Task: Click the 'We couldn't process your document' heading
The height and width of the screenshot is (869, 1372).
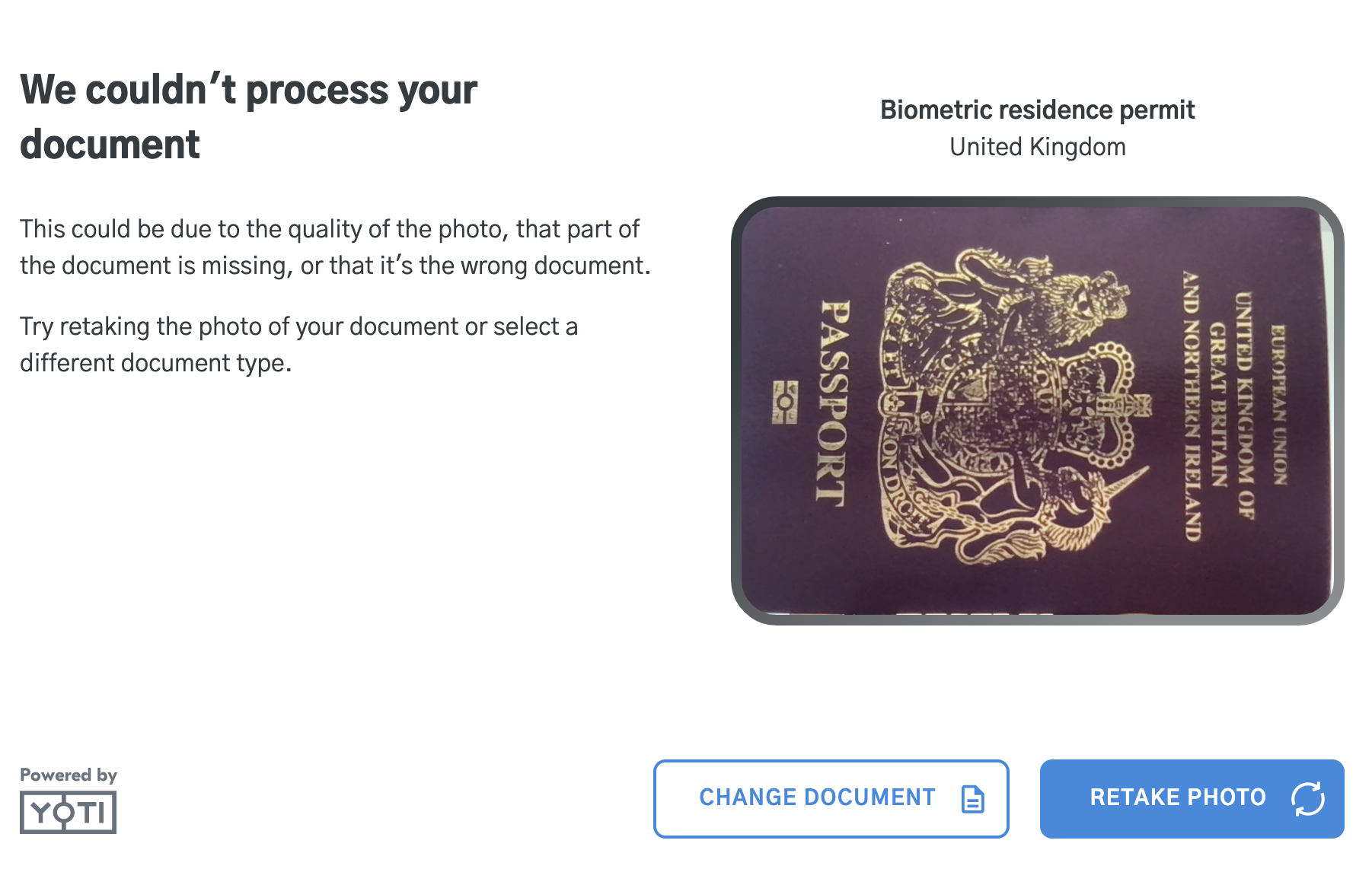Action: (x=248, y=116)
